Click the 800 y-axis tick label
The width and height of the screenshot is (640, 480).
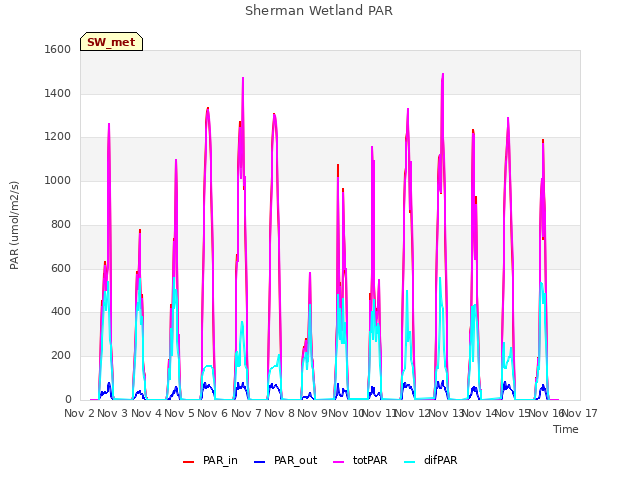[61, 224]
